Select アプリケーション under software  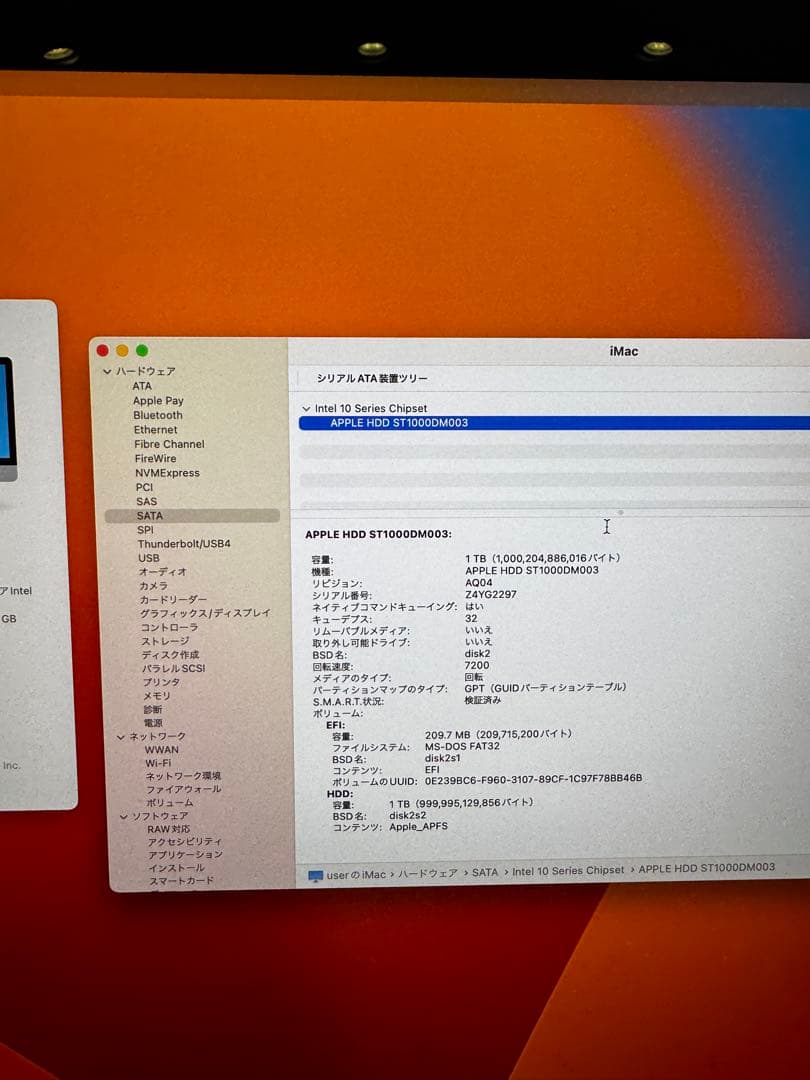tap(186, 855)
